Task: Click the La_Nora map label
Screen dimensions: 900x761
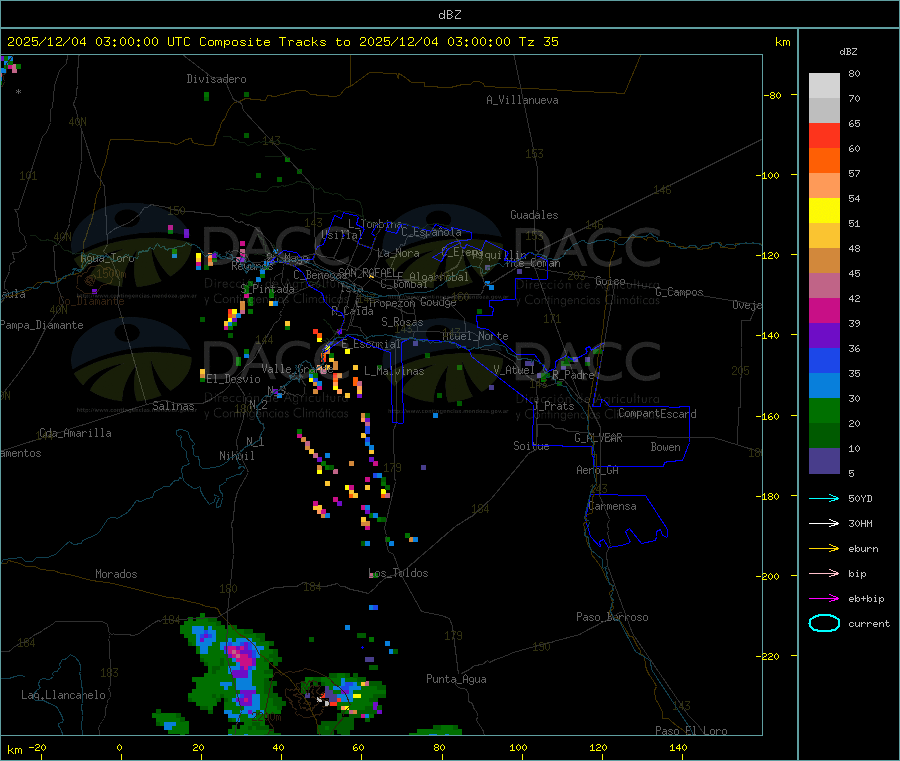Action: pyautogui.click(x=398, y=253)
